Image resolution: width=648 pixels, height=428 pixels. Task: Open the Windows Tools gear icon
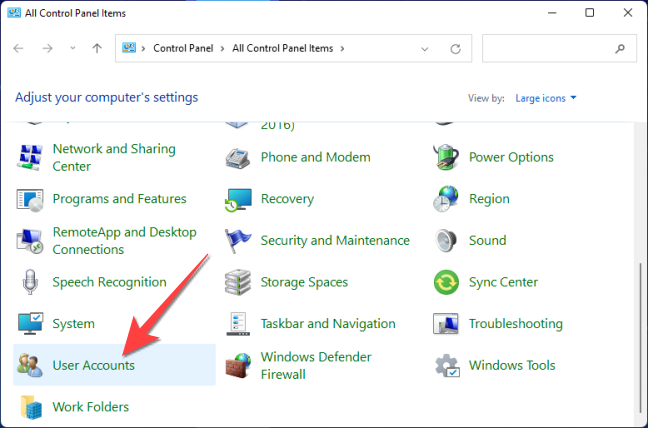[x=446, y=365]
